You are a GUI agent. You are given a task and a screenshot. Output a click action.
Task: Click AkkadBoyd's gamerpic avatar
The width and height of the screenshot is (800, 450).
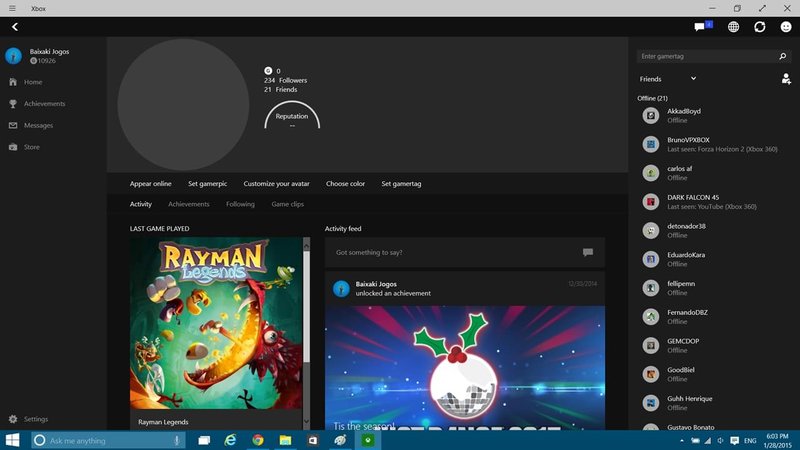click(651, 116)
